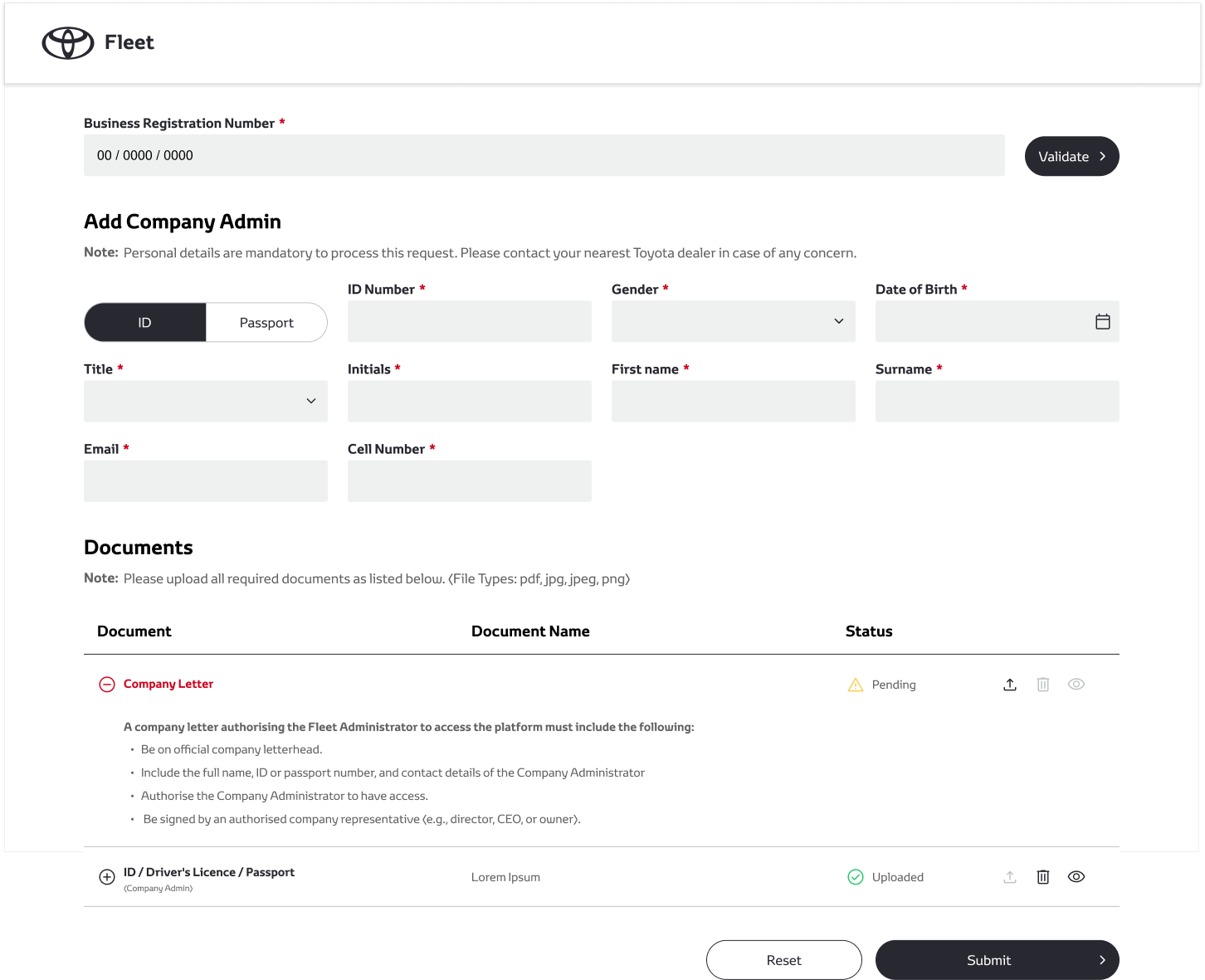Click the pending warning icon for Company Letter
Viewport: 1205px width, 980px height.
[856, 685]
